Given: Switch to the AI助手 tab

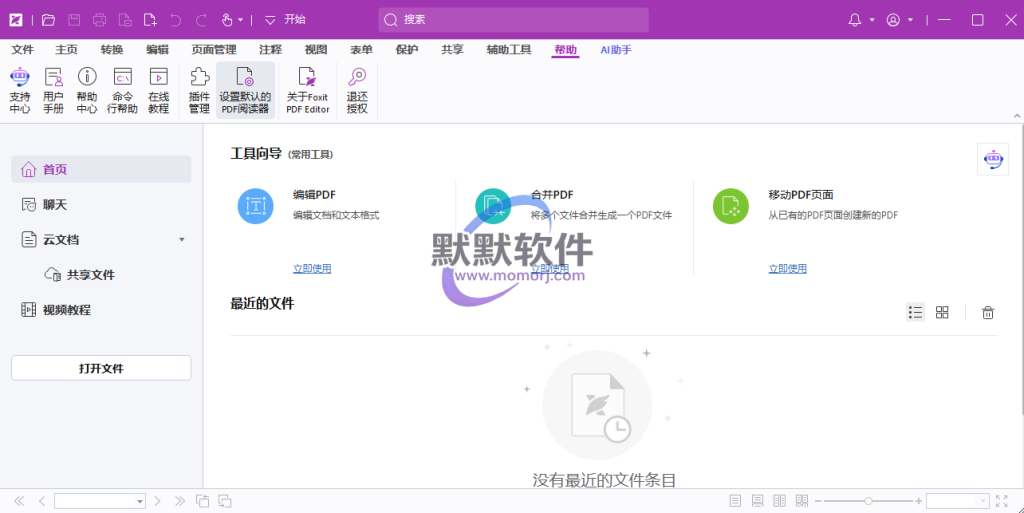Looking at the screenshot, I should click(615, 50).
